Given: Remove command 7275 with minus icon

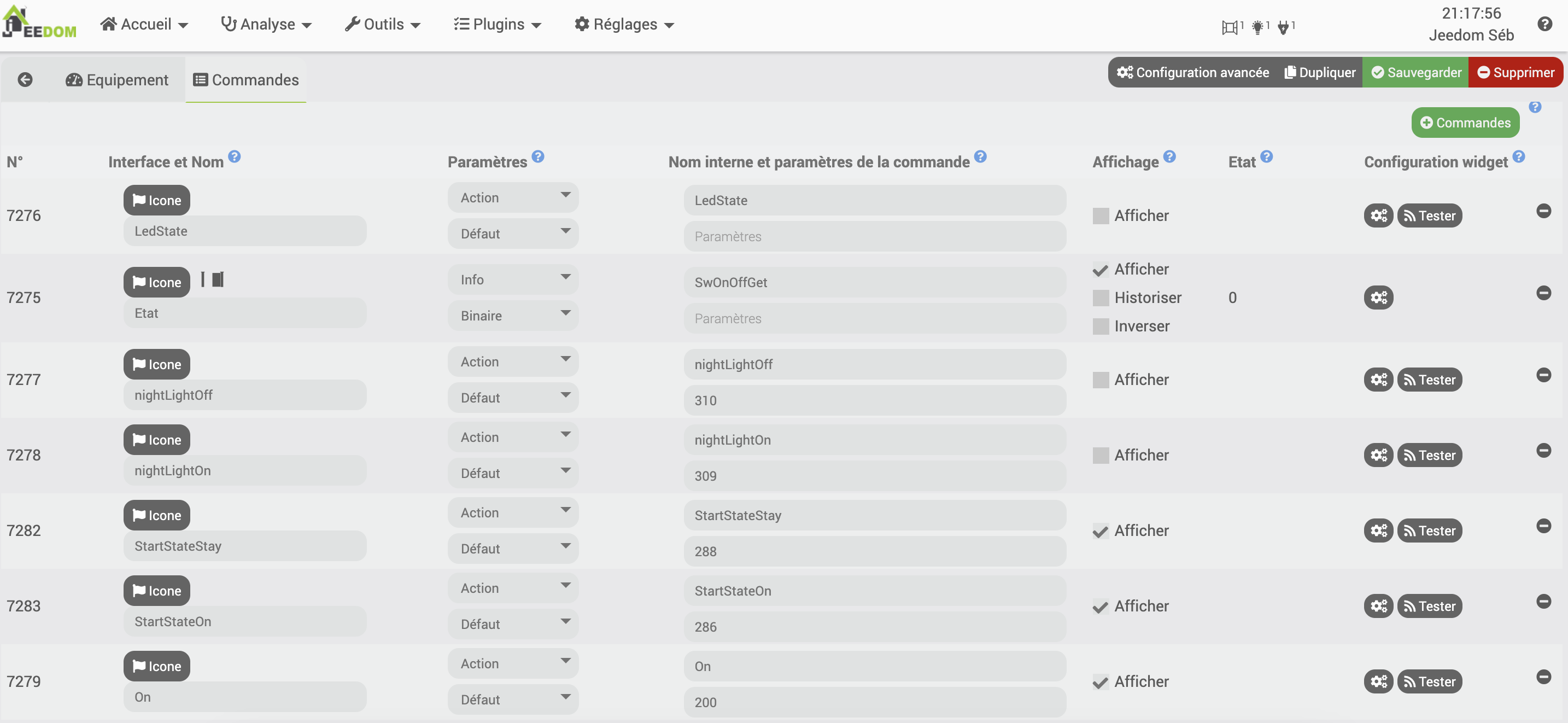Looking at the screenshot, I should coord(1543,293).
